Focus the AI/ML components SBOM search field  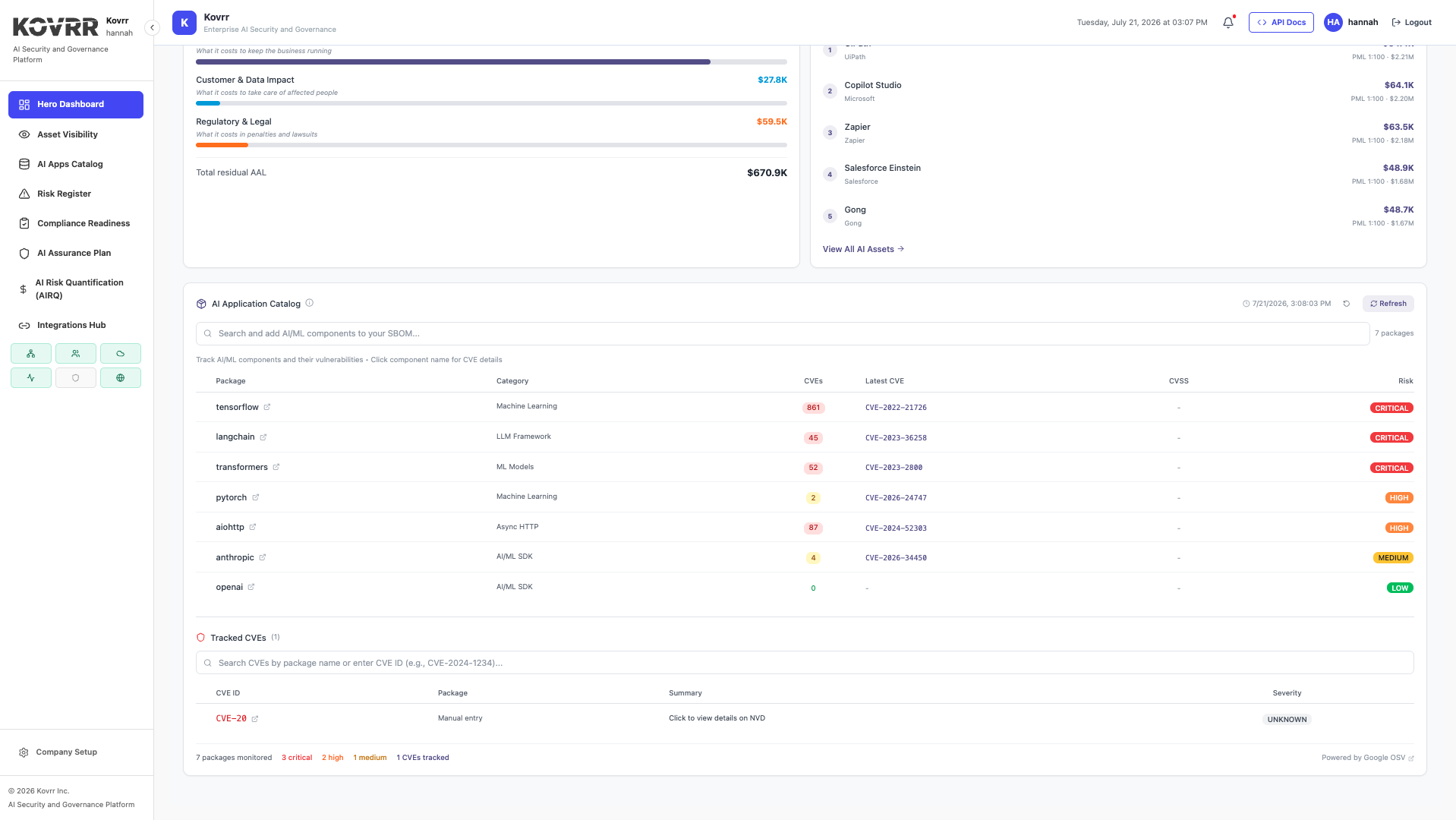pos(783,333)
